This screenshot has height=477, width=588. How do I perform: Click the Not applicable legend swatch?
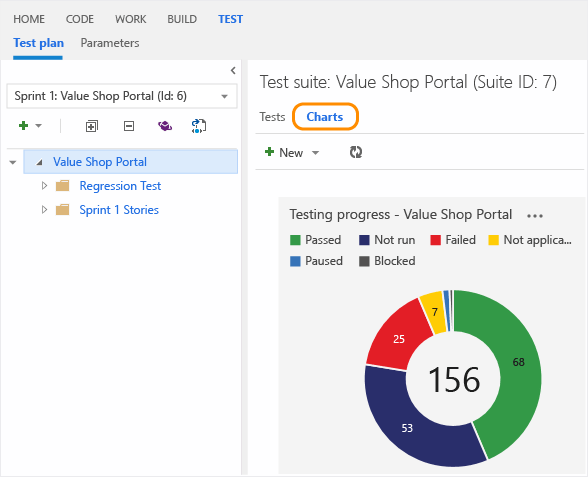[494, 240]
